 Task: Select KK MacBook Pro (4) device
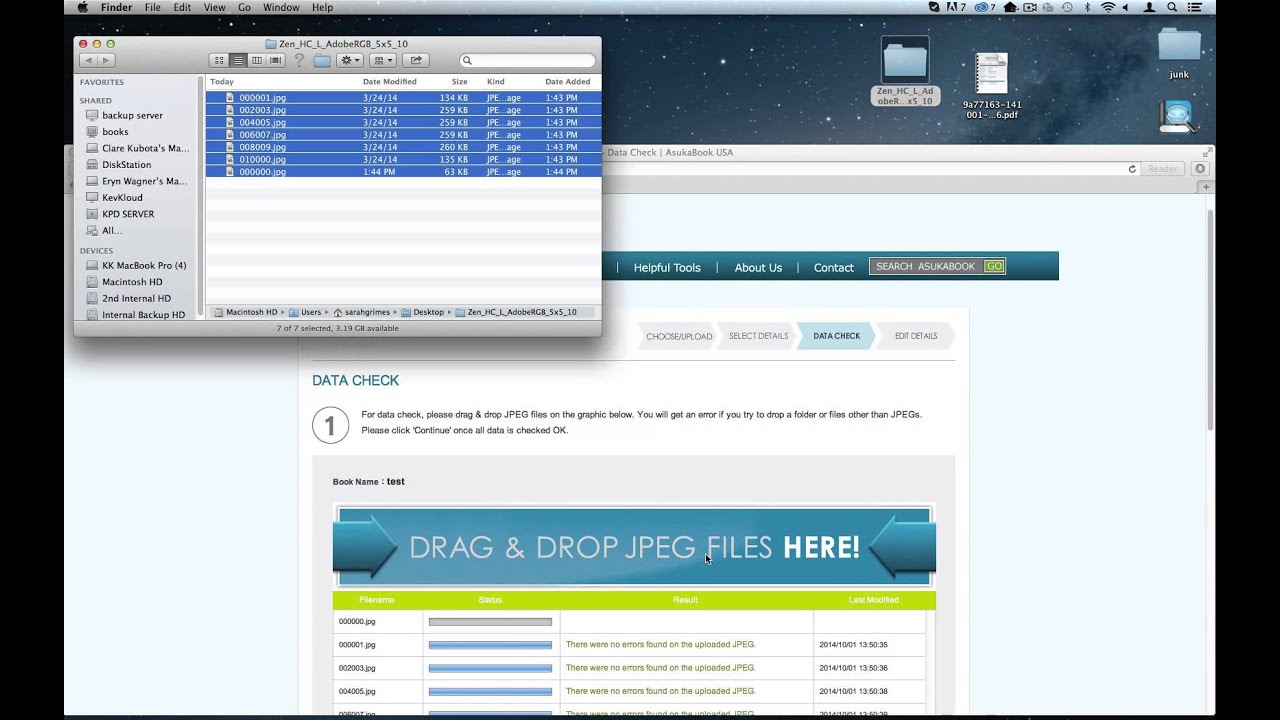coord(144,266)
